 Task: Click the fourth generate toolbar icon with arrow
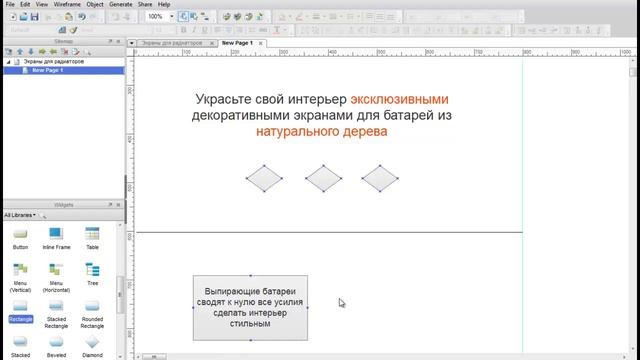tap(260, 17)
